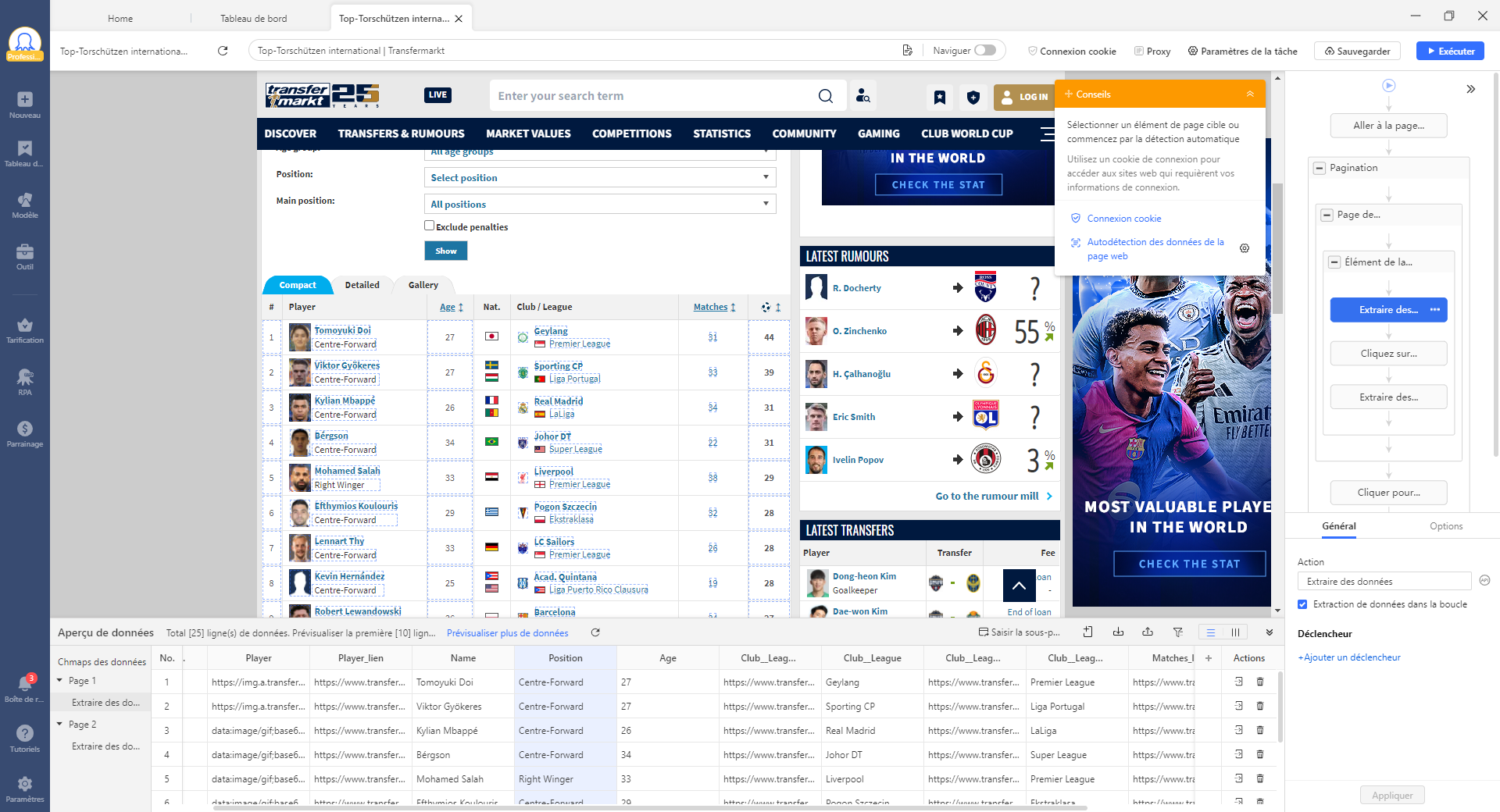
Task: Click the Exécuter run button
Action: [x=1450, y=51]
